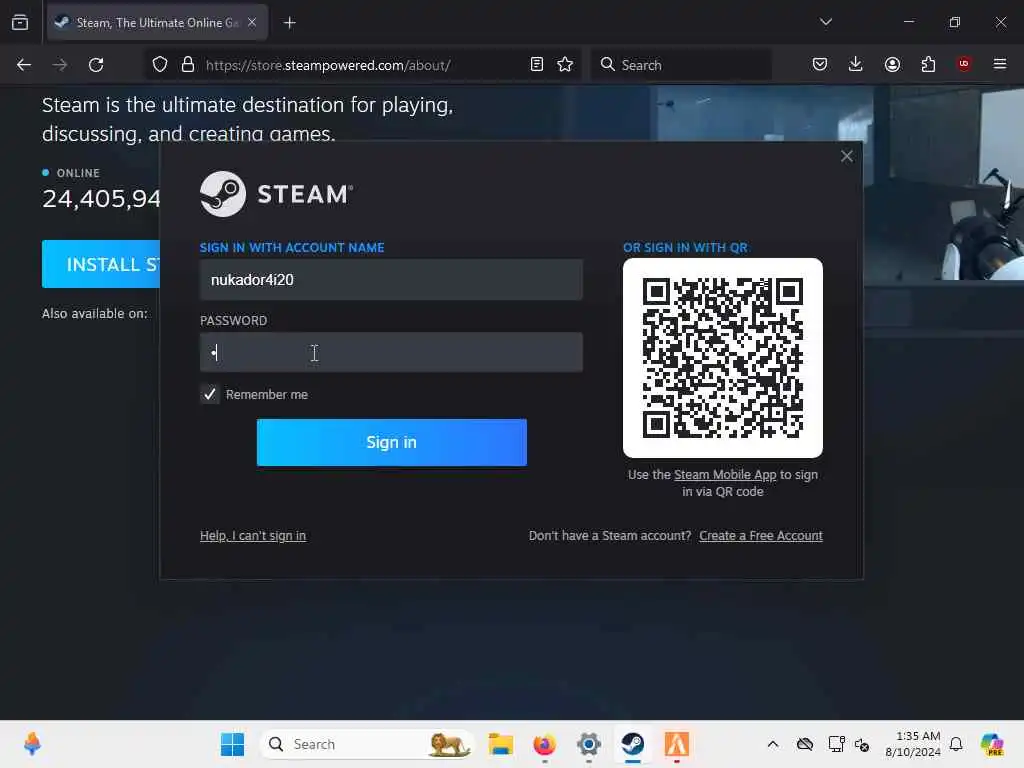Screen dimensions: 1024x768
Task: Open the Windows Start menu
Action: pos(232,744)
